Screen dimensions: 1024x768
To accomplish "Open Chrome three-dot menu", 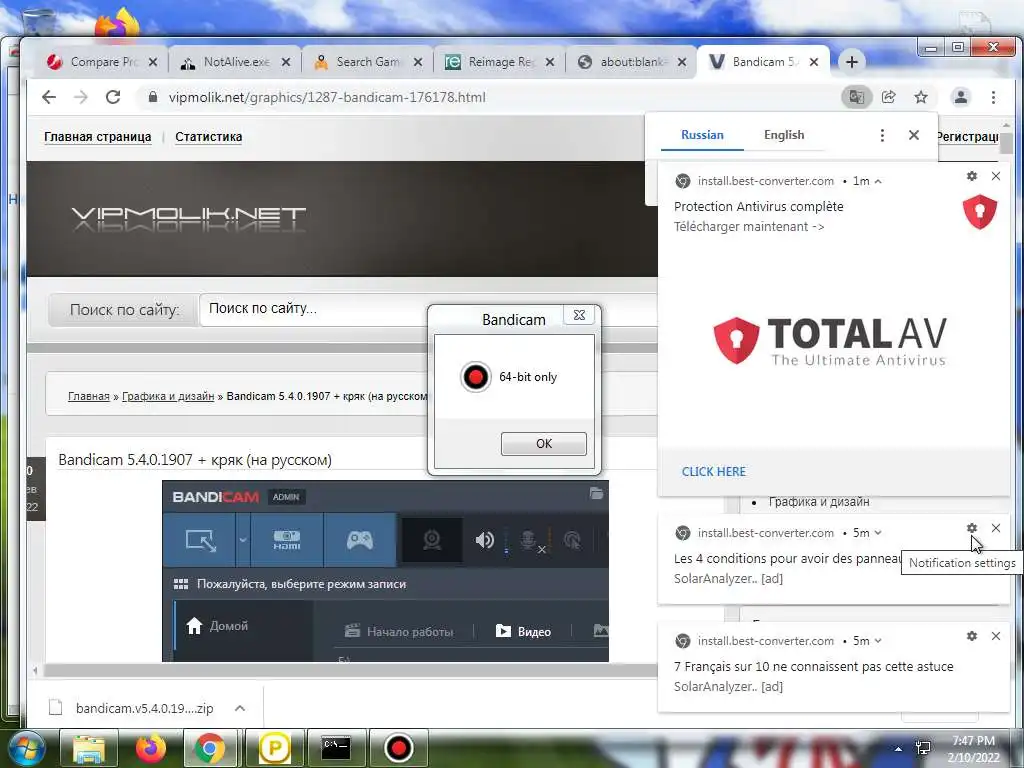I will coord(993,97).
